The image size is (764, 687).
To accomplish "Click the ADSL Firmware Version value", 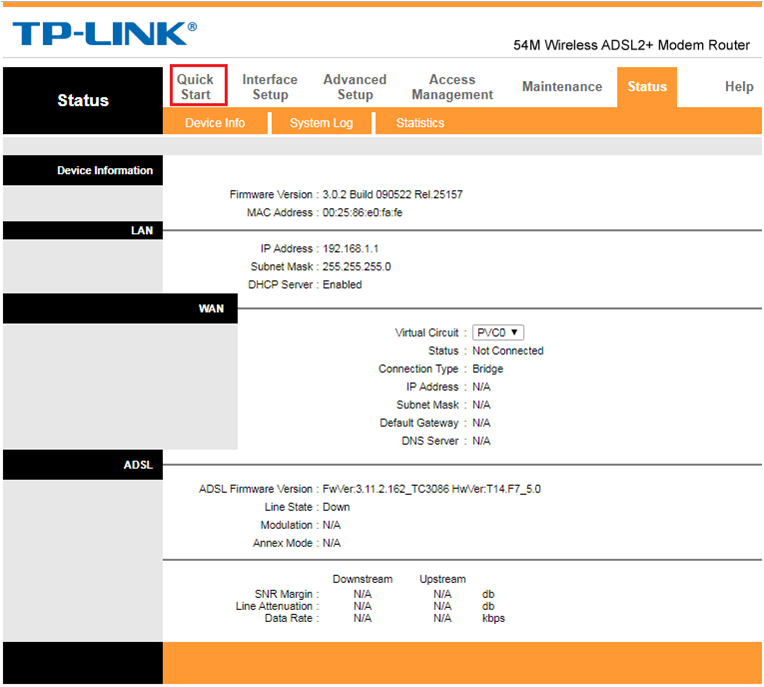I will point(431,489).
